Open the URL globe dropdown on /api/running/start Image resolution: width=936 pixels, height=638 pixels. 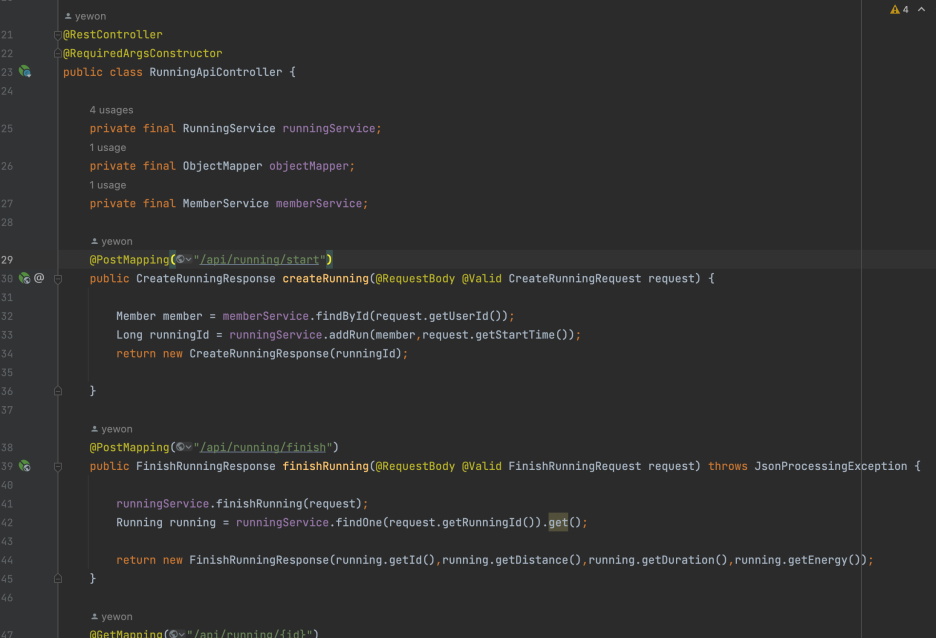point(183,260)
